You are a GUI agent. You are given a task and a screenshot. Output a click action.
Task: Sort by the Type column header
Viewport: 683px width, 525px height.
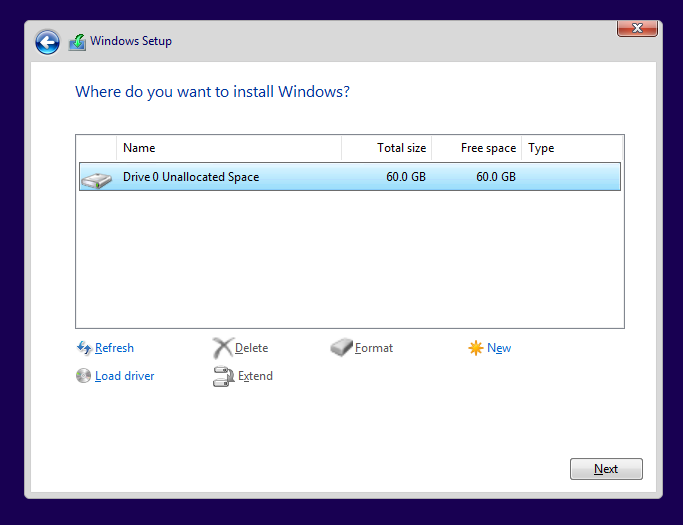[x=572, y=148]
